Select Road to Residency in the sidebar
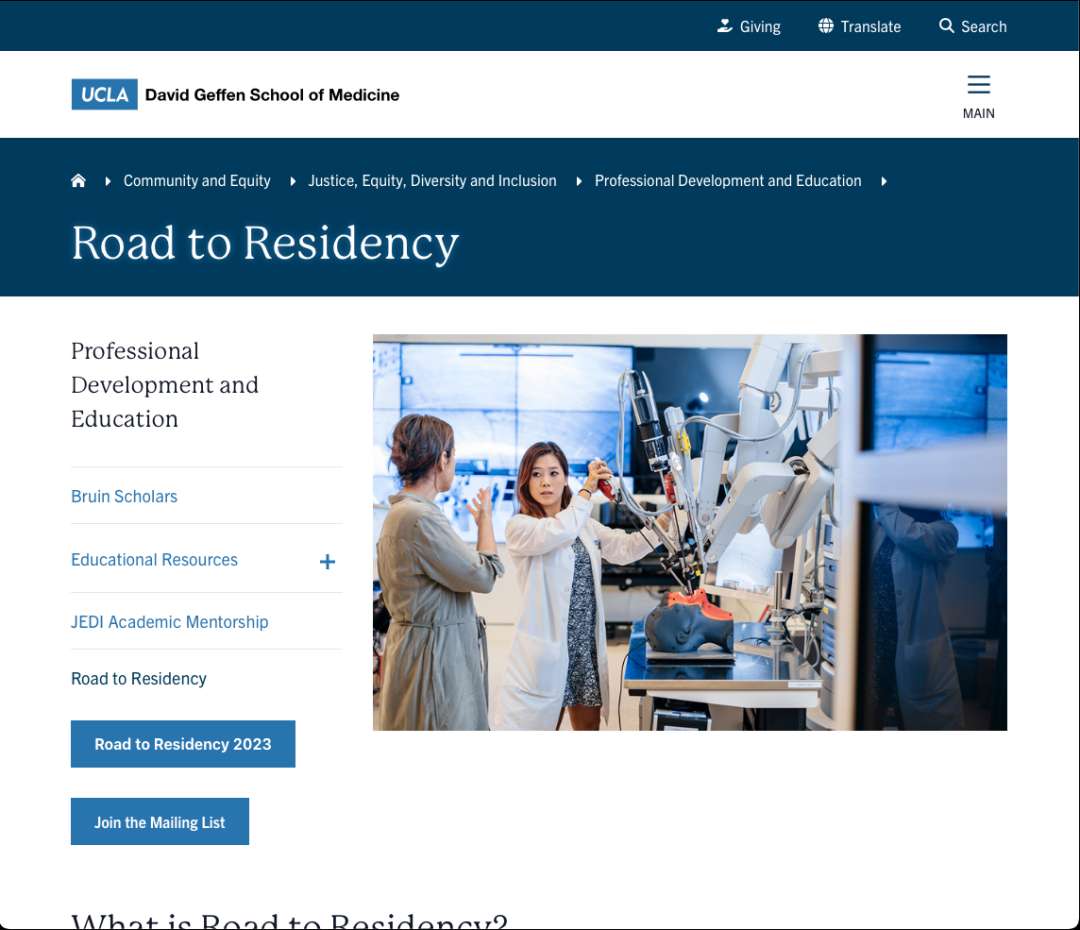 pyautogui.click(x=138, y=678)
